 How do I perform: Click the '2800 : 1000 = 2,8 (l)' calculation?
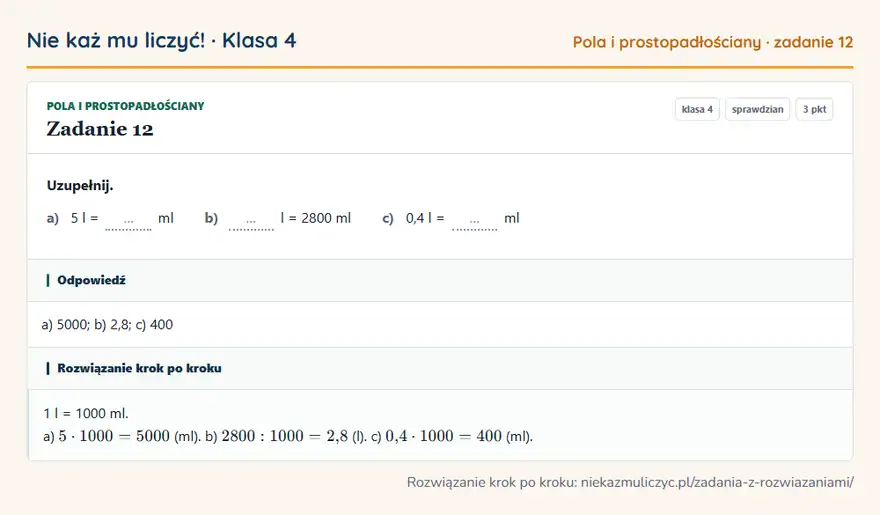tap(294, 436)
